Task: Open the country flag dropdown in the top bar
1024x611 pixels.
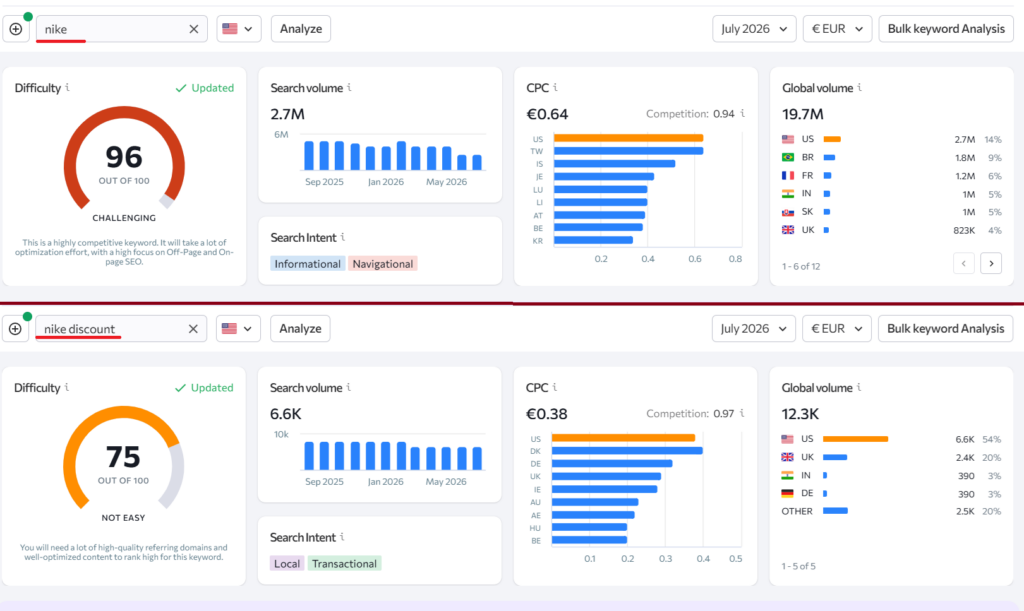Action: click(238, 29)
